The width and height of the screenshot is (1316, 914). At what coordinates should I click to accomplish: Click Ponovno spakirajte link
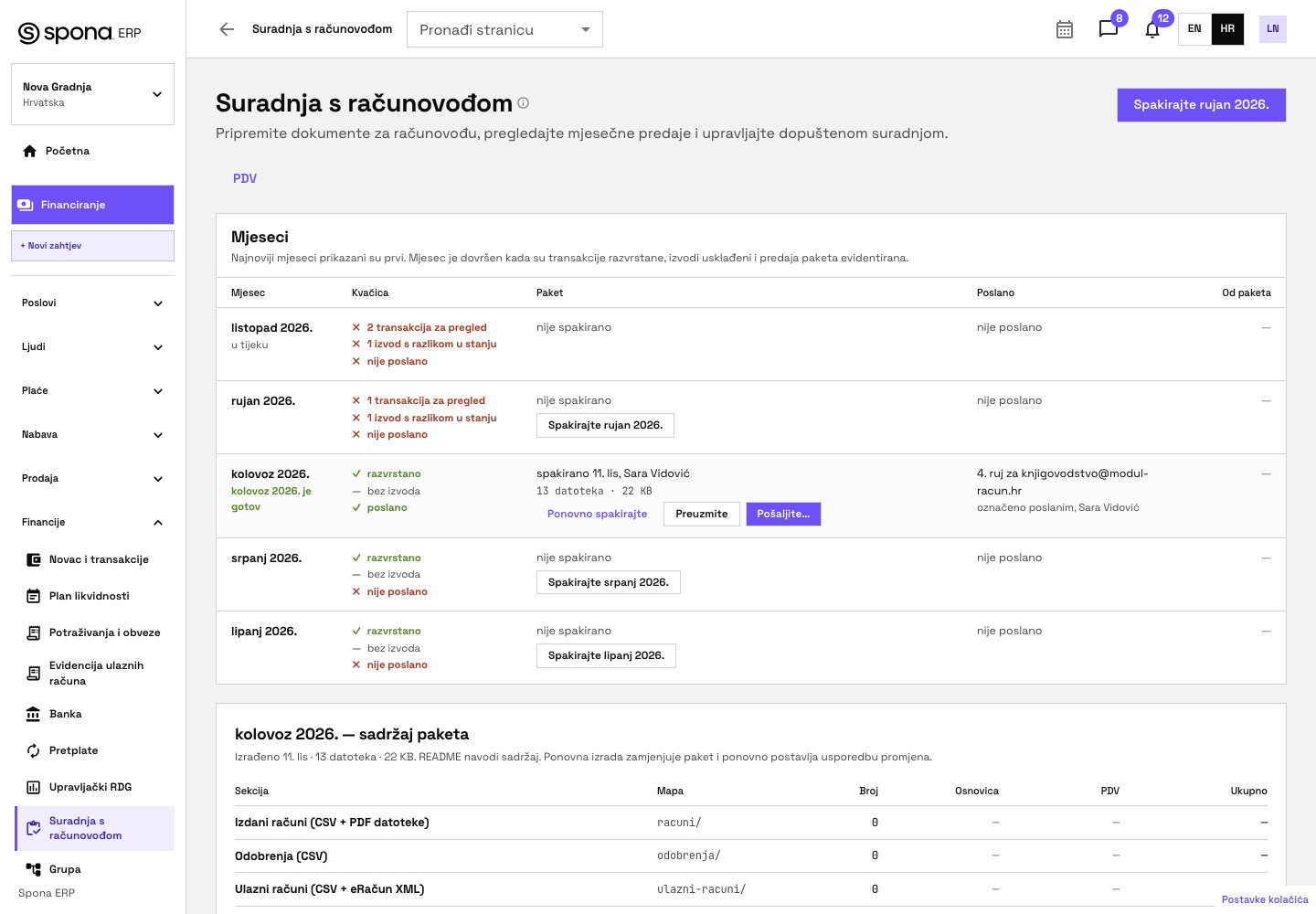pos(597,514)
